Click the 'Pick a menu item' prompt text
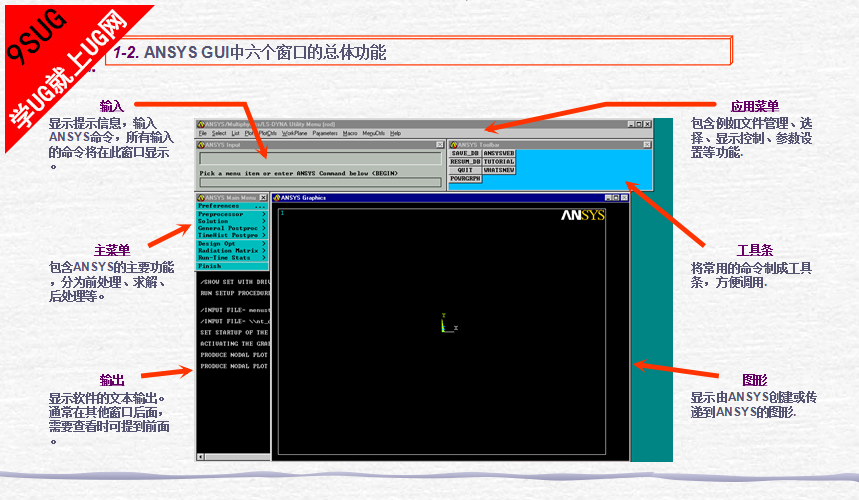Image resolution: width=859 pixels, height=500 pixels. (299, 173)
